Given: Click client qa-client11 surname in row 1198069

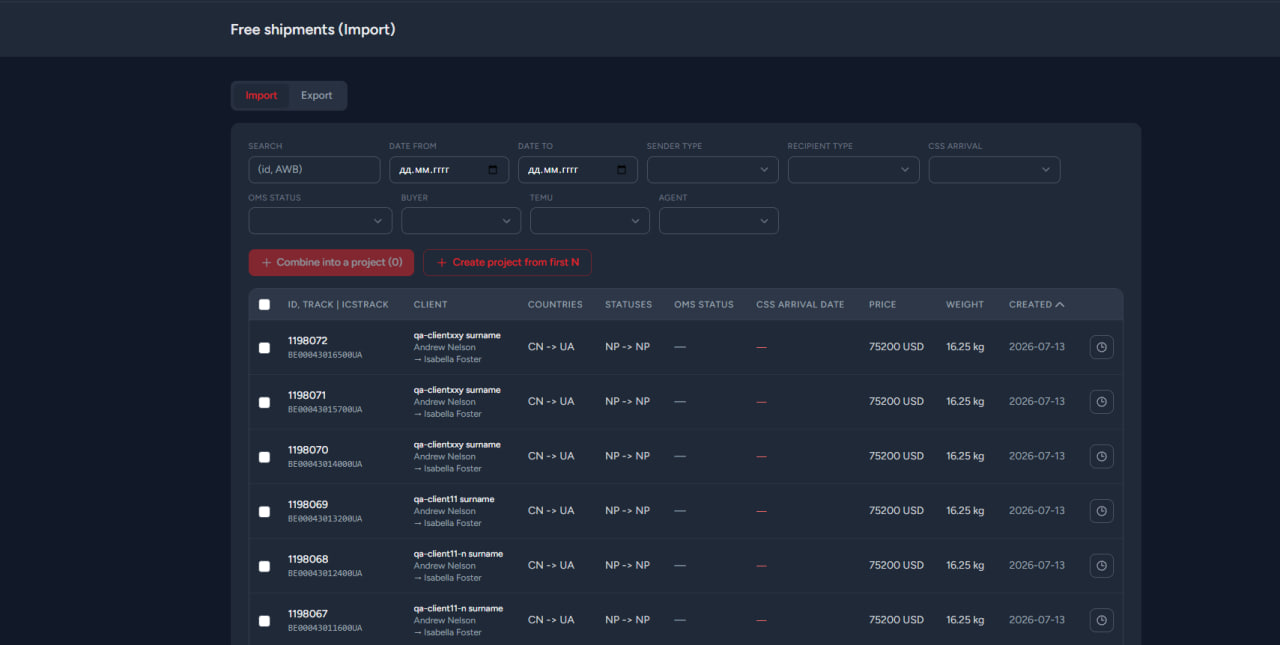Looking at the screenshot, I should tap(454, 499).
